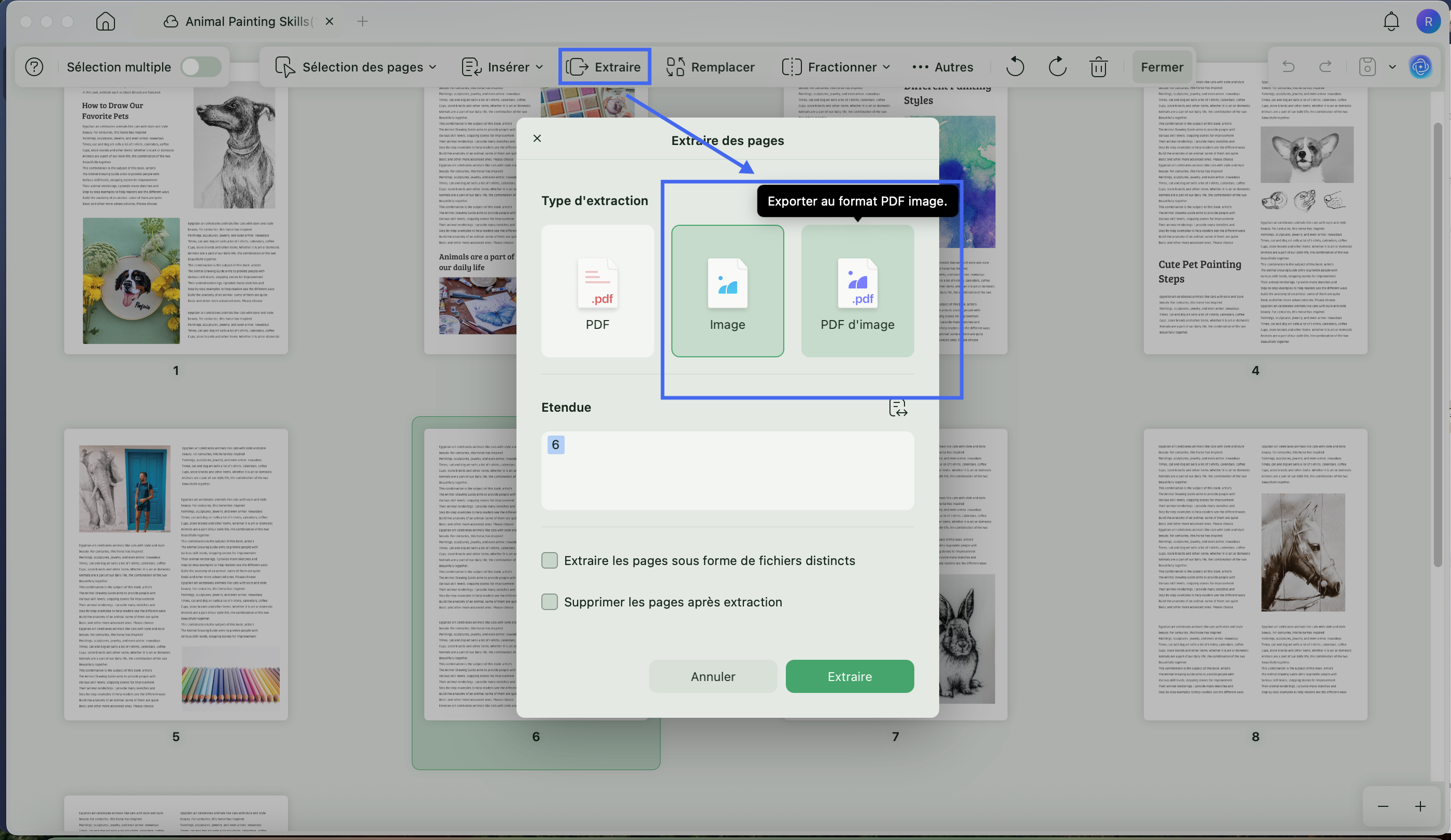Viewport: 1451px width, 840px height.
Task: Open the Autres more options menu
Action: point(943,67)
